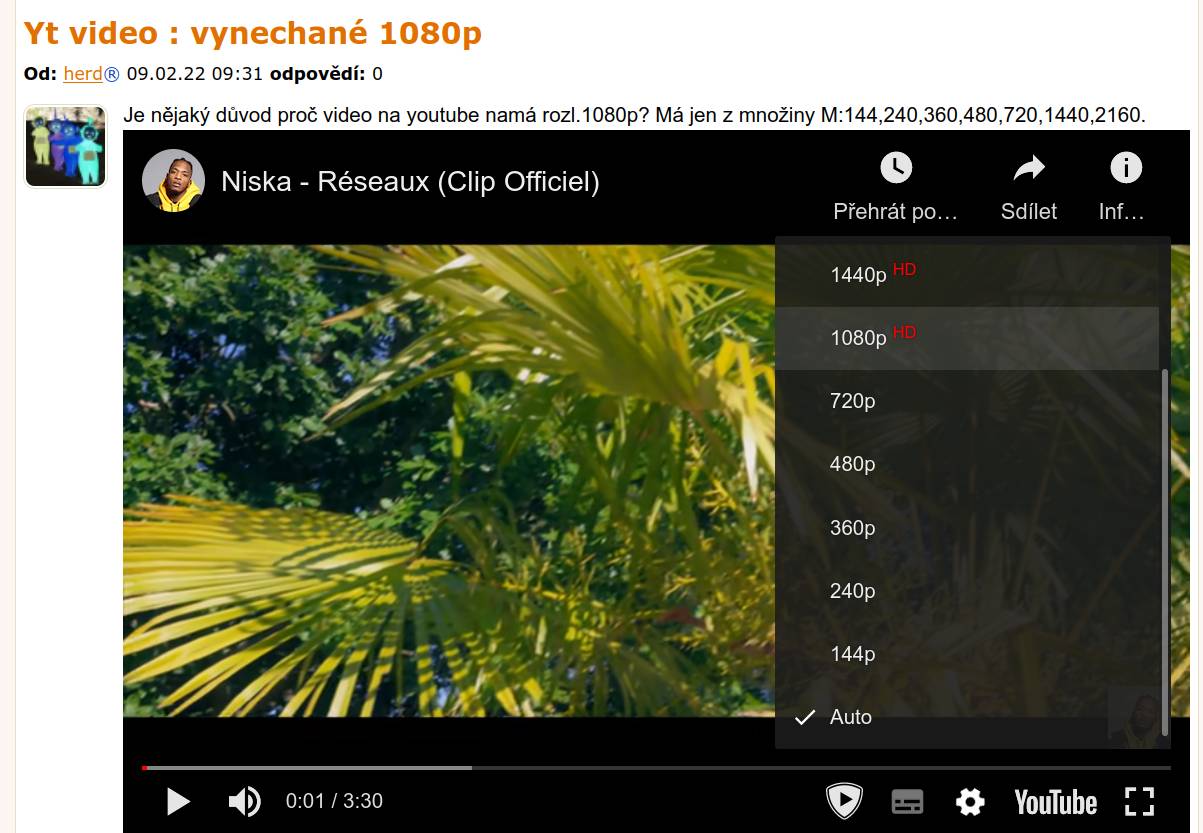Image resolution: width=1203 pixels, height=833 pixels.
Task: Enter fullscreen mode
Action: click(1140, 801)
